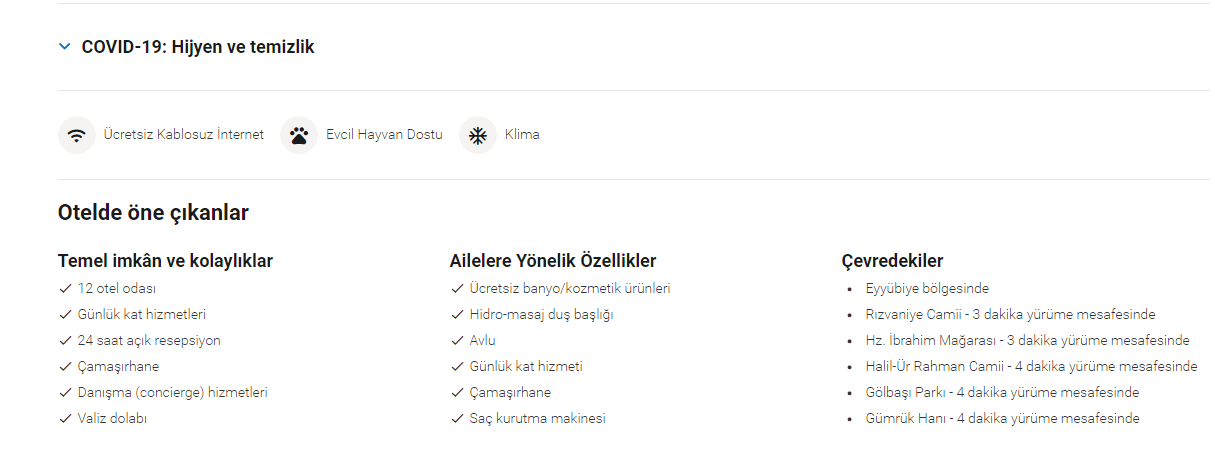Select Evcil Hayvan Dostu label
Viewport: 1215px width, 449px height.
pos(384,135)
